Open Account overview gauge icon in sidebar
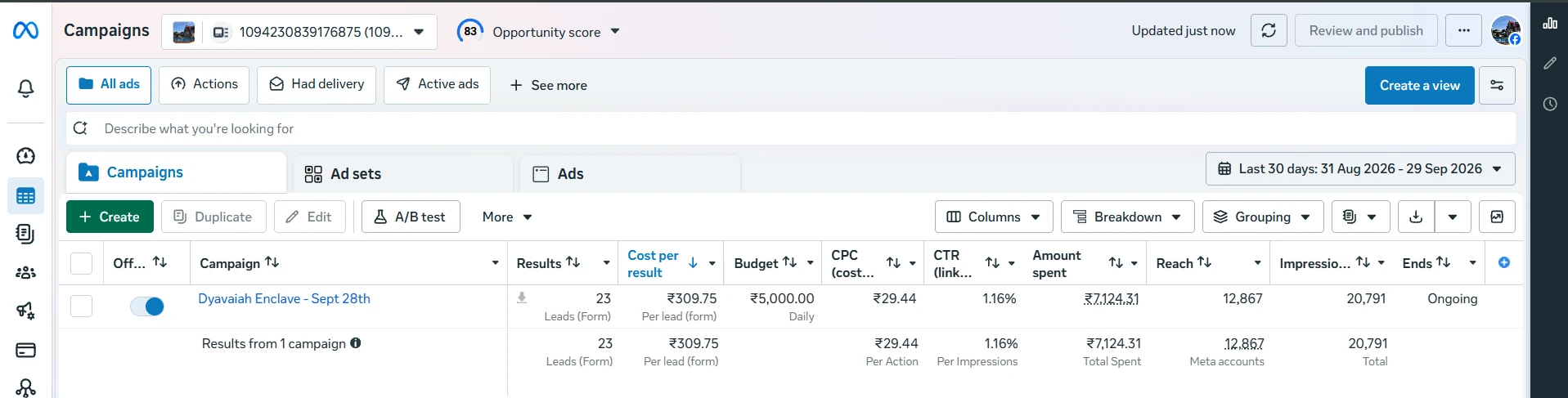This screenshot has width=1568, height=398. click(x=25, y=155)
